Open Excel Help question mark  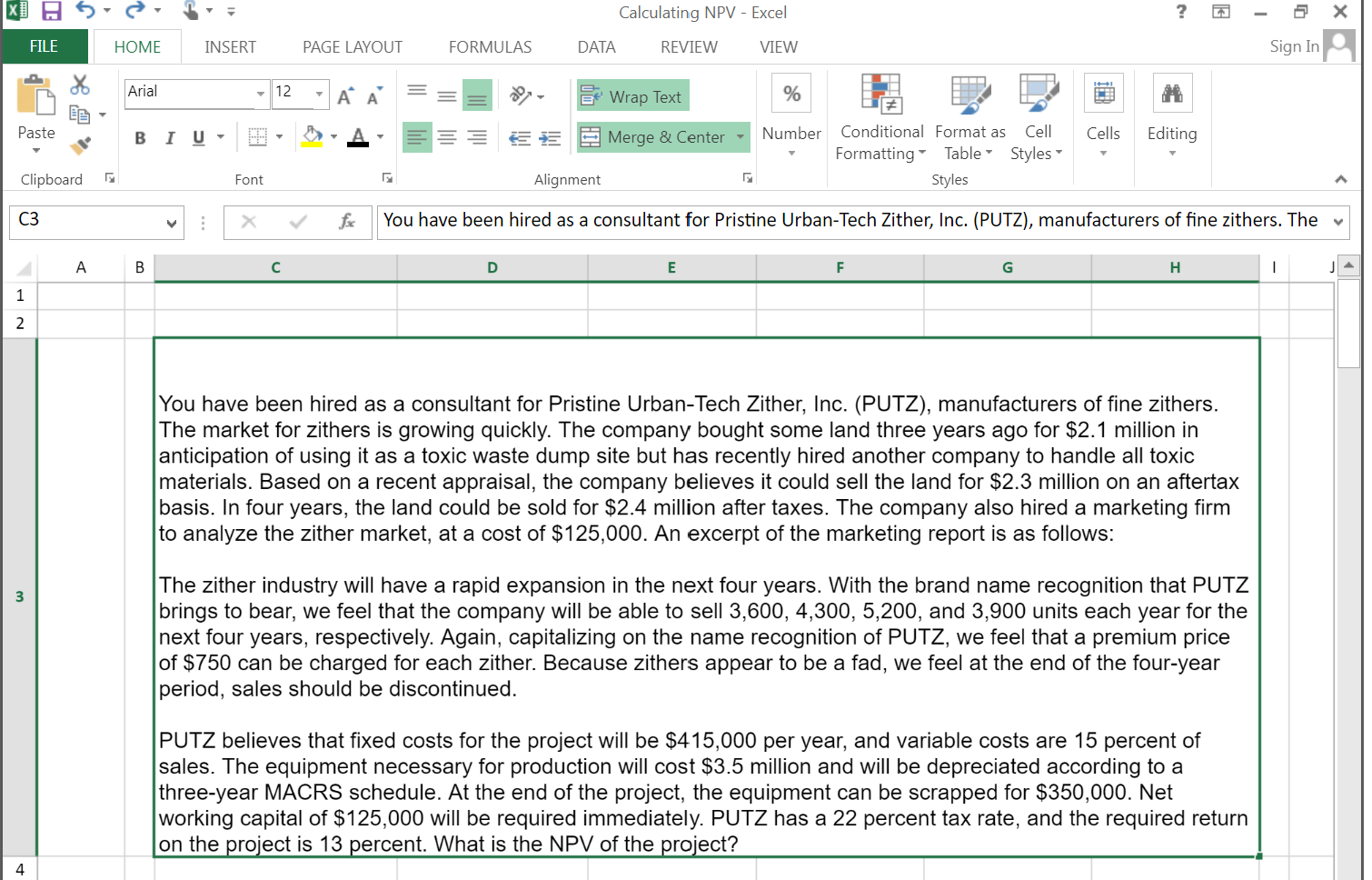point(1181,12)
